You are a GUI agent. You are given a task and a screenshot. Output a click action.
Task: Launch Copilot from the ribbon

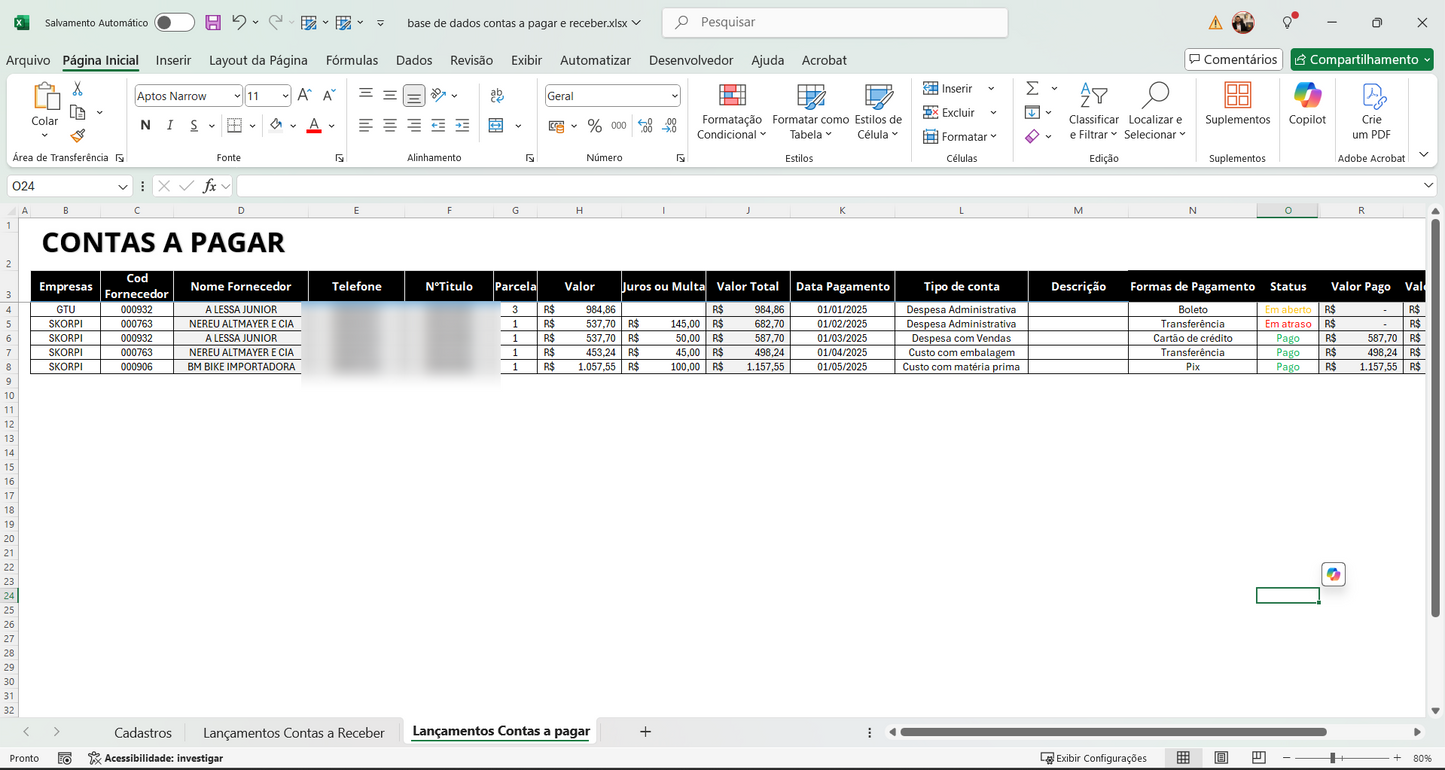click(x=1306, y=105)
